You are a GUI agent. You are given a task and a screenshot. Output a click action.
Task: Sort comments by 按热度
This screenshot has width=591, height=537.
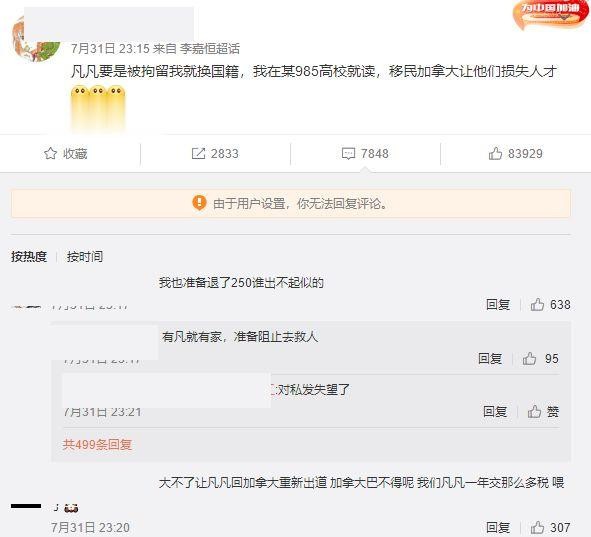pyautogui.click(x=29, y=257)
